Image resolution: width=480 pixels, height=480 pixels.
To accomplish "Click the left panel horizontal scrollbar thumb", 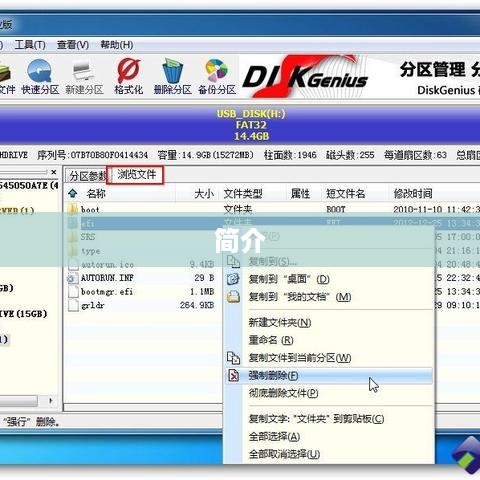I will [x=19, y=401].
